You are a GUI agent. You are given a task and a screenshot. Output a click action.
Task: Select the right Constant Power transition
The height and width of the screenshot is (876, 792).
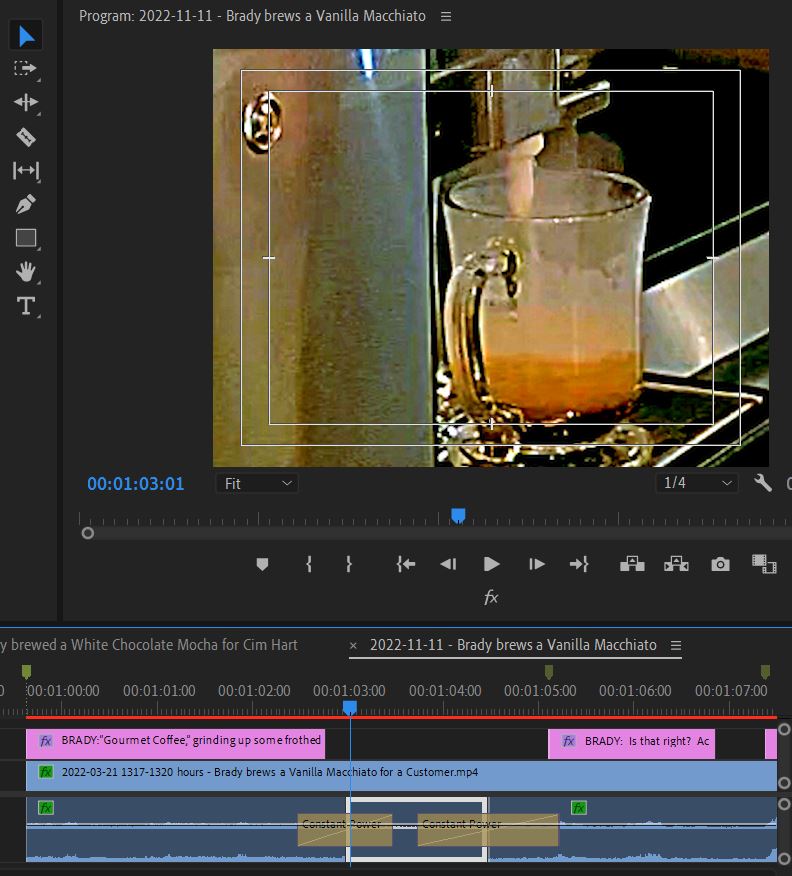[487, 829]
